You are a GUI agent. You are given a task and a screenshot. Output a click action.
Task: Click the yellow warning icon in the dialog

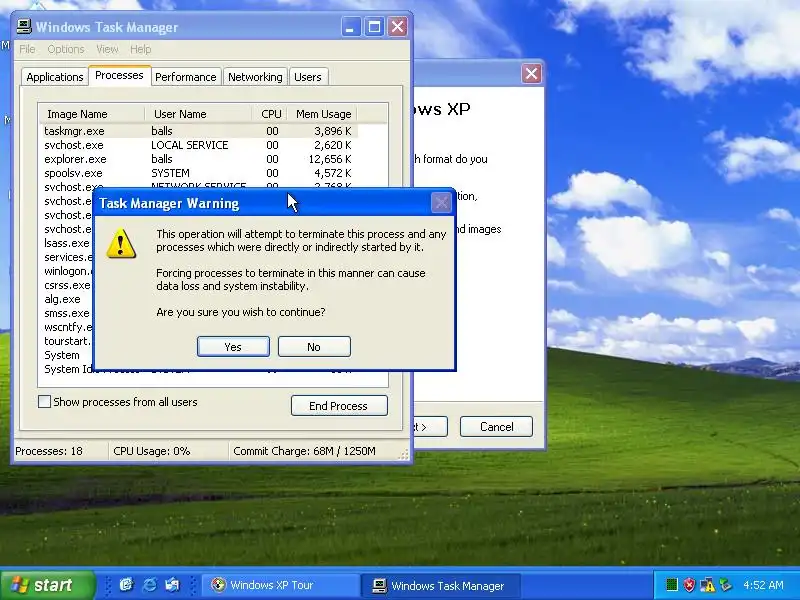tap(121, 243)
